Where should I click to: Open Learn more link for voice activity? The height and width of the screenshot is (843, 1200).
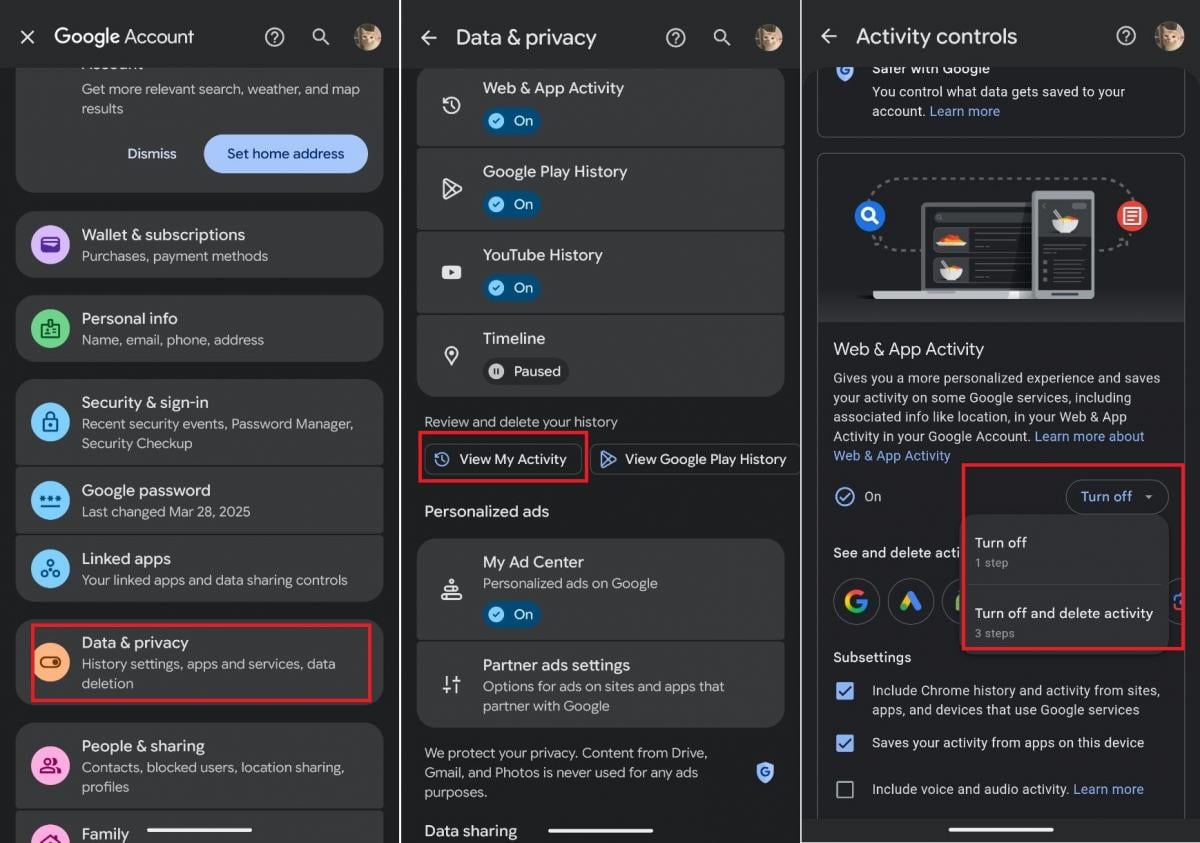[x=1108, y=790]
